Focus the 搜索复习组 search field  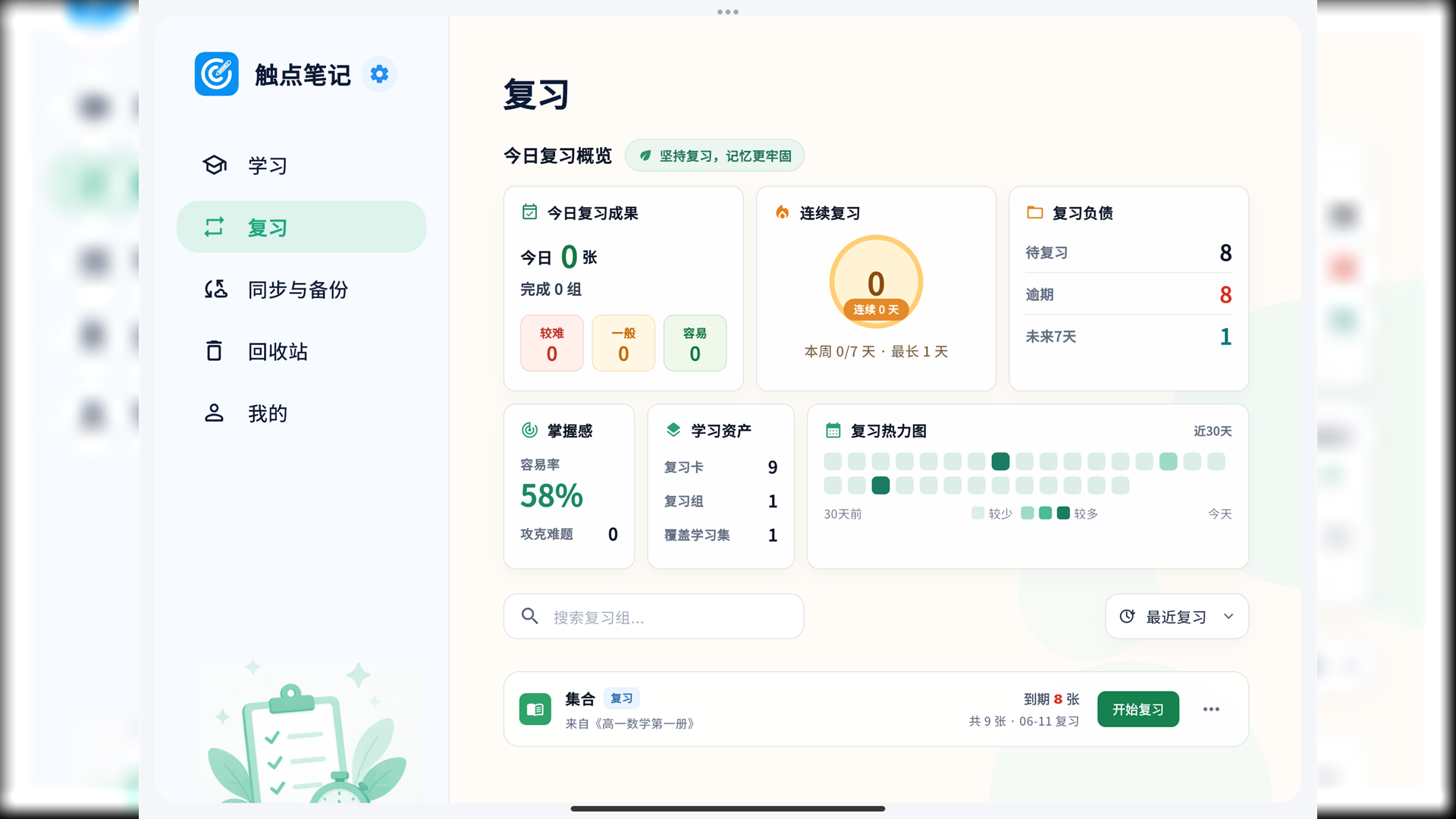point(654,617)
